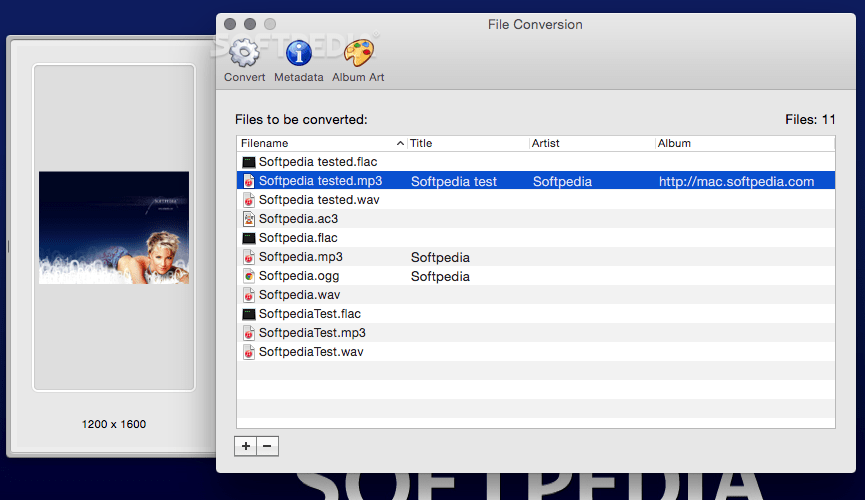Sort by the Filename column header
Screen dimensions: 865x500
322,143
